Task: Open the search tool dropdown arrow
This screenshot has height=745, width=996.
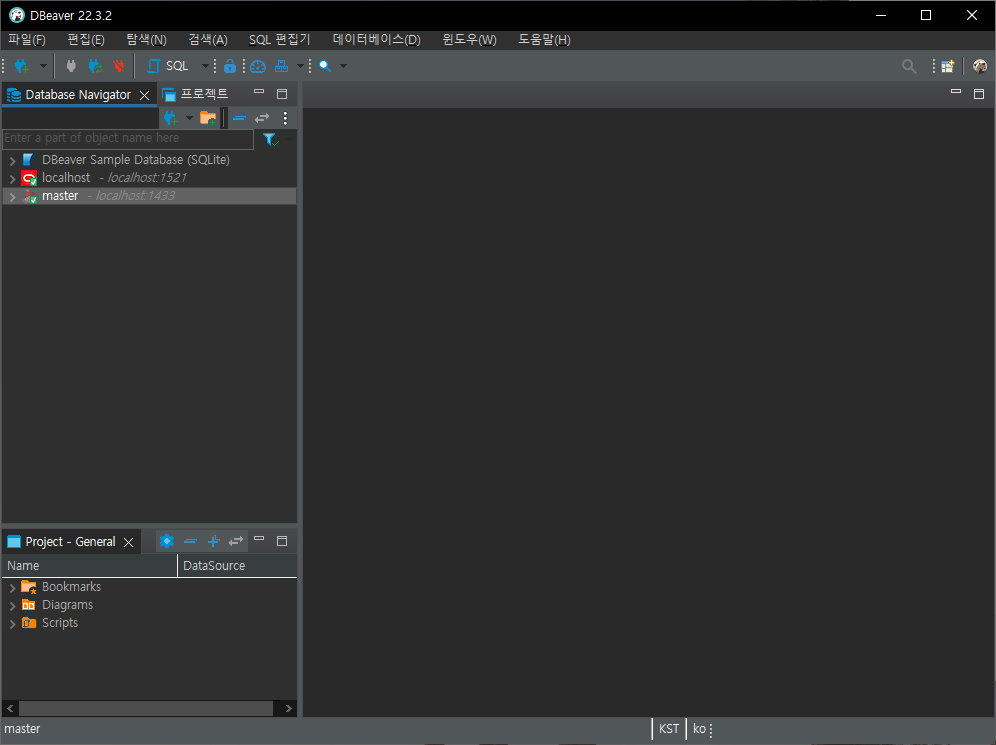Action: point(344,66)
